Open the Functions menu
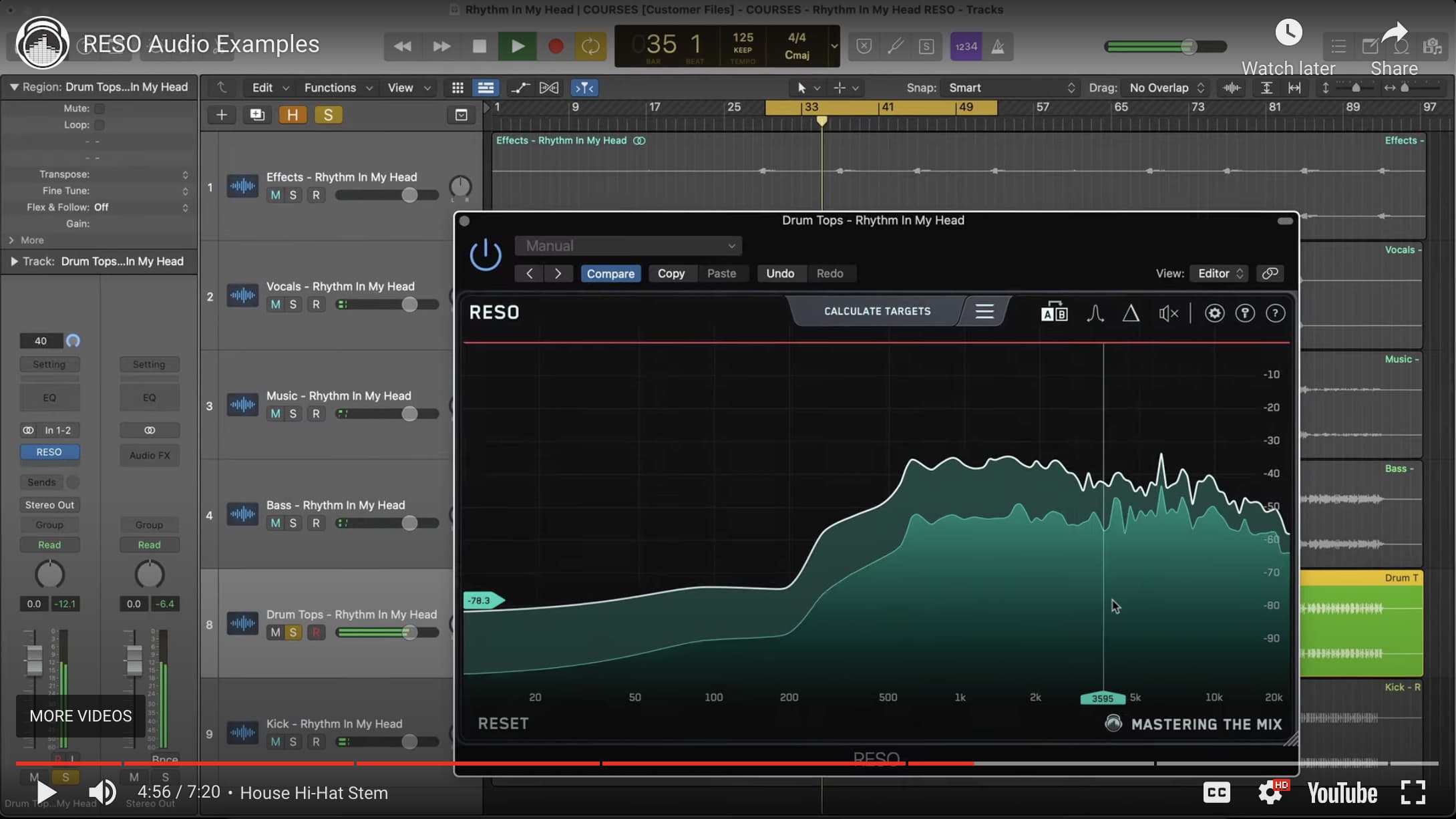The height and width of the screenshot is (819, 1456). point(337,88)
